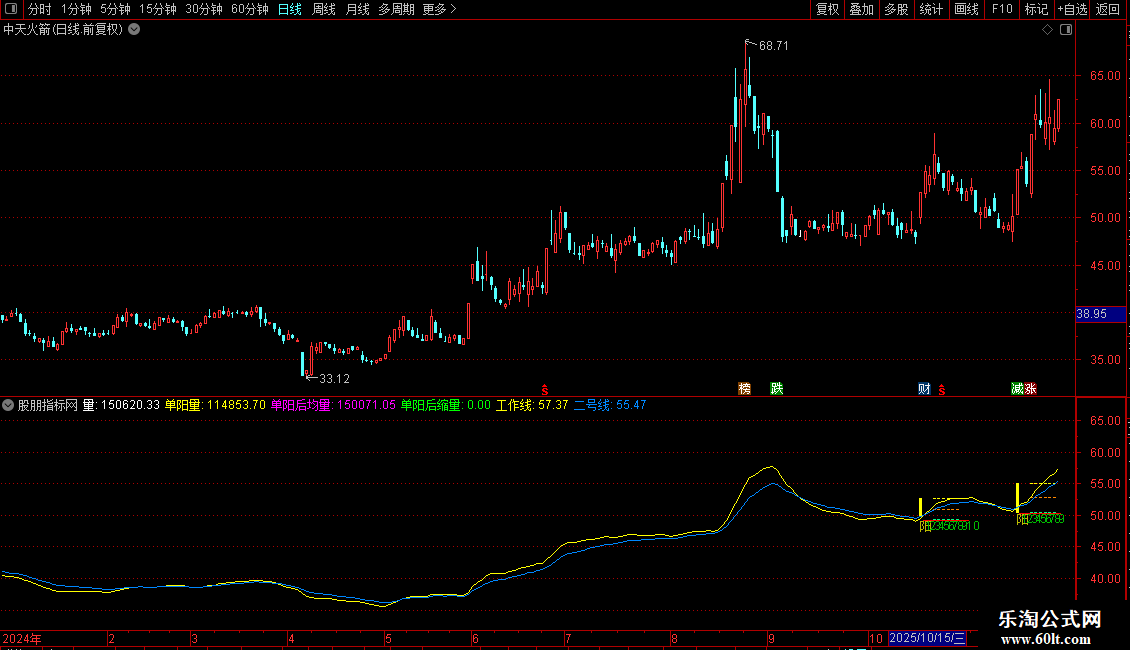The image size is (1130, 650).
Task: Switch to the 周线 weekly tab
Action: 324,9
